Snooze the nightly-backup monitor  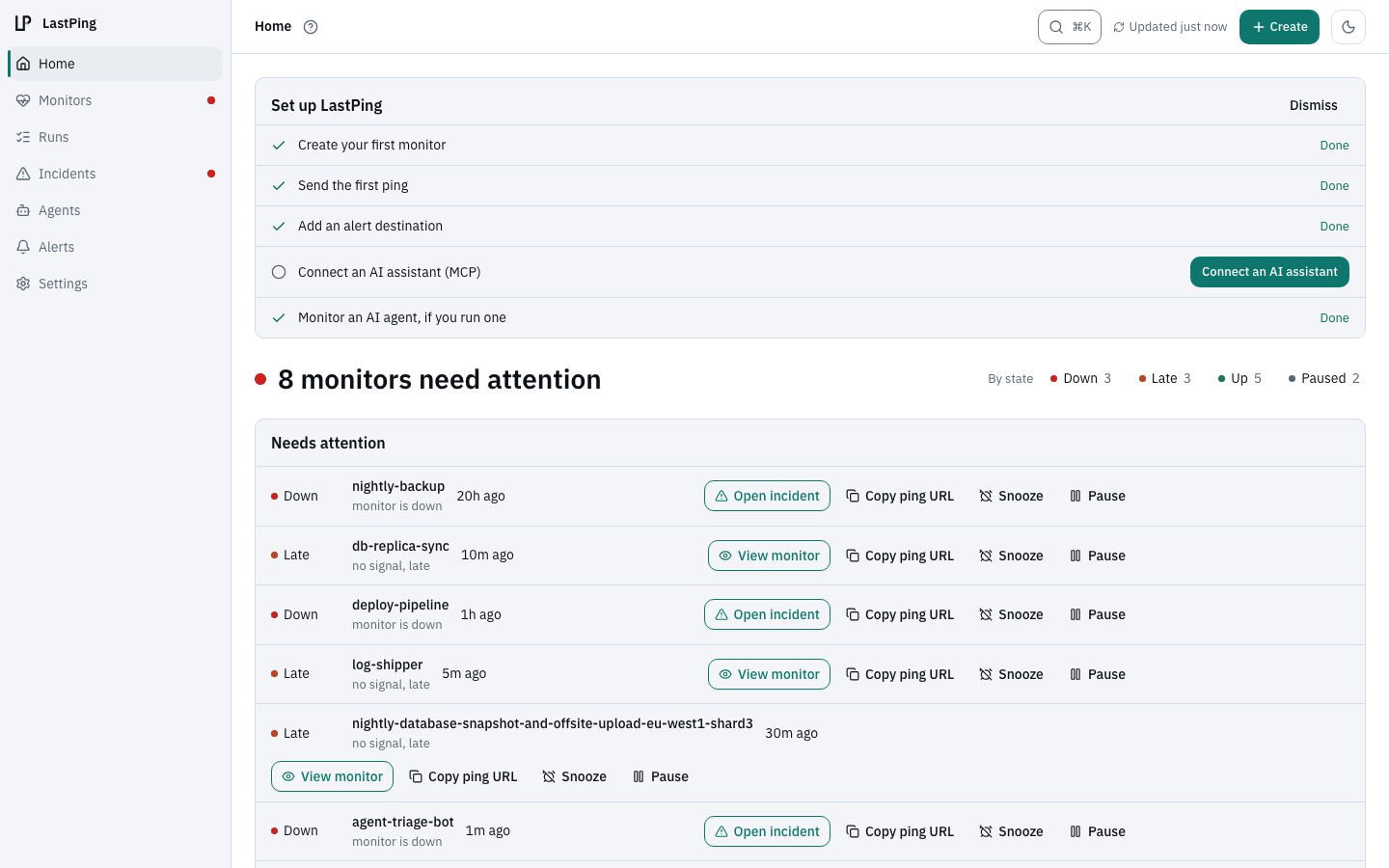[1011, 496]
